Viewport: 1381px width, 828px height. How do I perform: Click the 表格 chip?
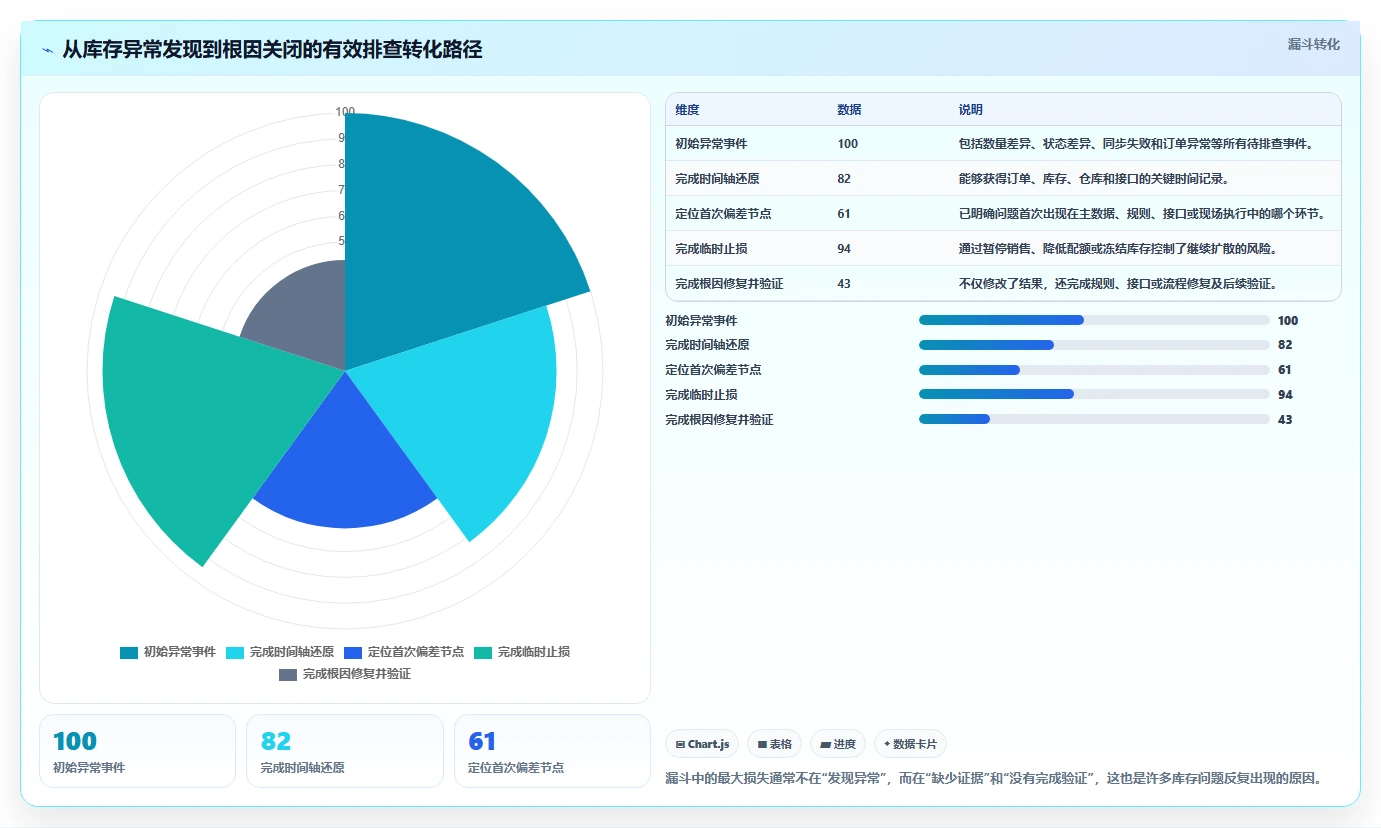click(774, 744)
